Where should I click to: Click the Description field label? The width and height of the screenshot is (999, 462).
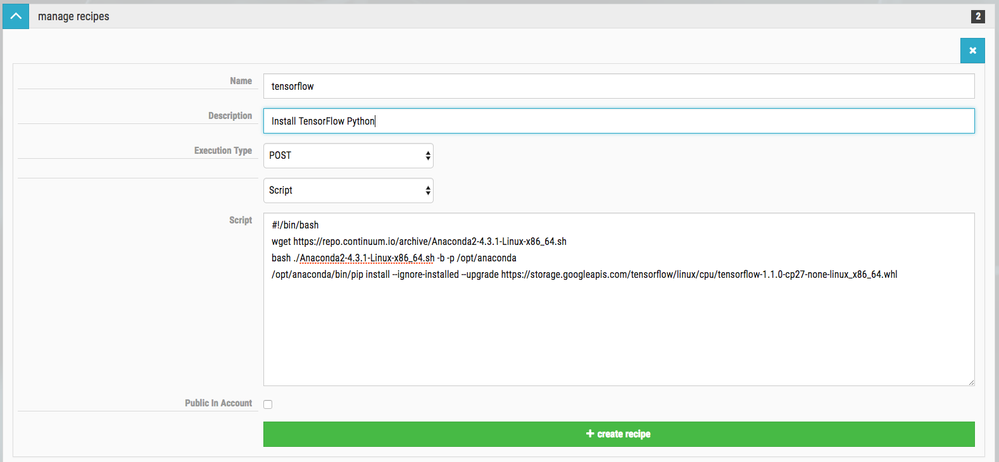[x=229, y=116]
